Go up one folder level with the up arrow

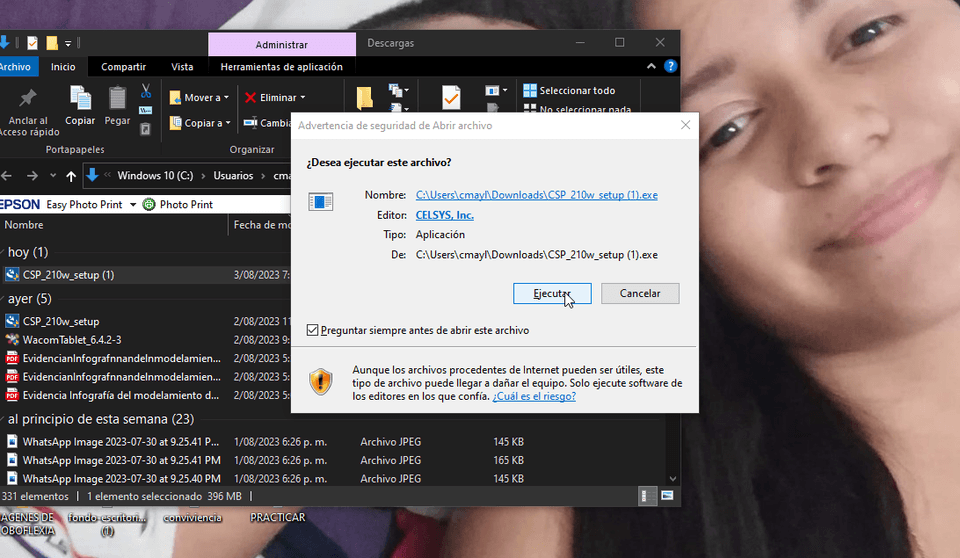tap(71, 176)
